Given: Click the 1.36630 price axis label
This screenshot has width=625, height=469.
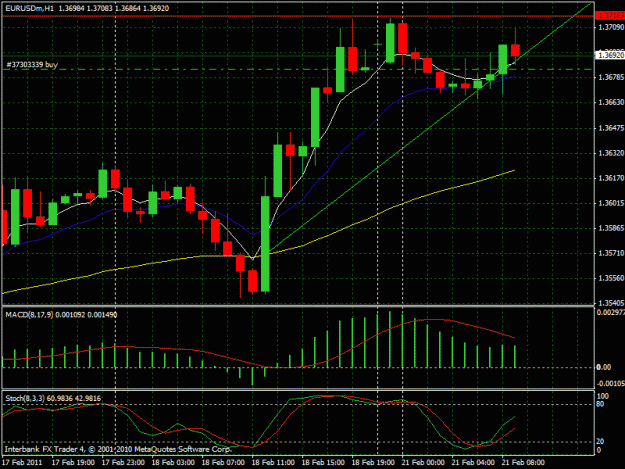Looking at the screenshot, I should pyautogui.click(x=611, y=102).
